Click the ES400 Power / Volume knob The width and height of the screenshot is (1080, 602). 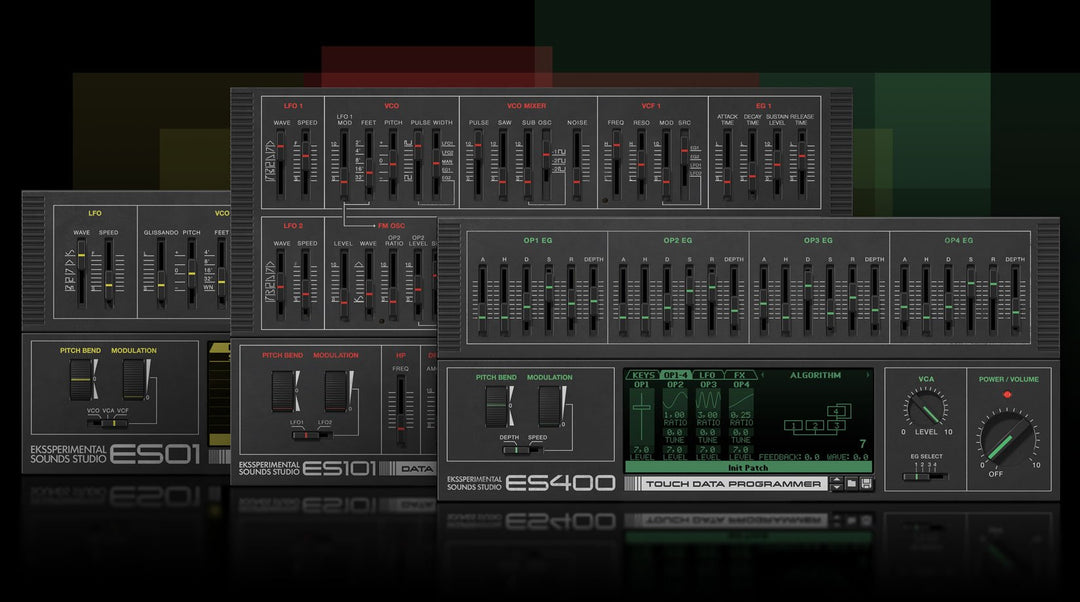tap(1008, 437)
